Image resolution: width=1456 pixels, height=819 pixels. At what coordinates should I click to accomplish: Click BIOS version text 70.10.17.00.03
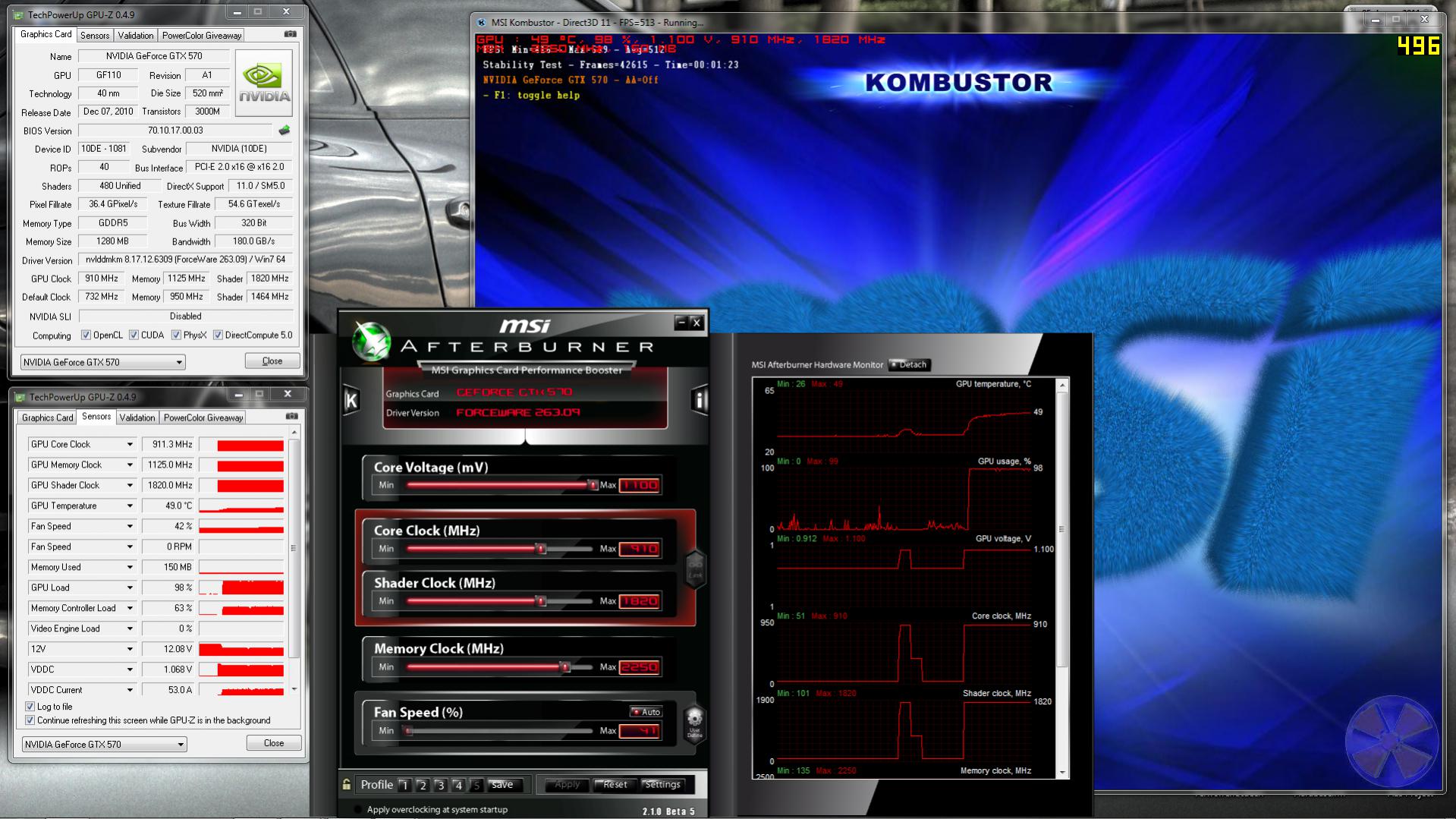175,131
